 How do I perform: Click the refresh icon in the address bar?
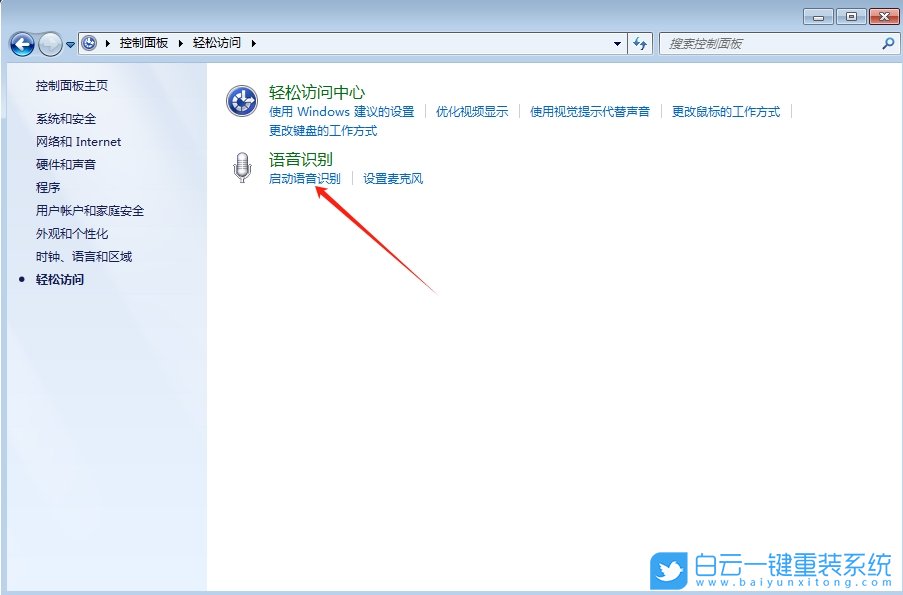pos(640,43)
